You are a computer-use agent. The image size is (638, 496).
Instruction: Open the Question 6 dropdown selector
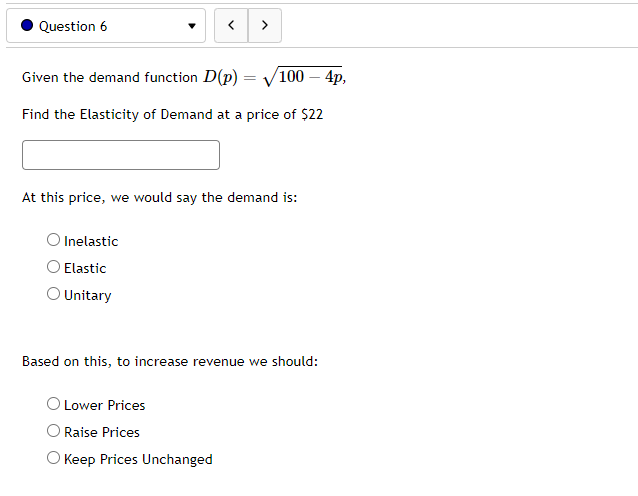click(x=106, y=26)
